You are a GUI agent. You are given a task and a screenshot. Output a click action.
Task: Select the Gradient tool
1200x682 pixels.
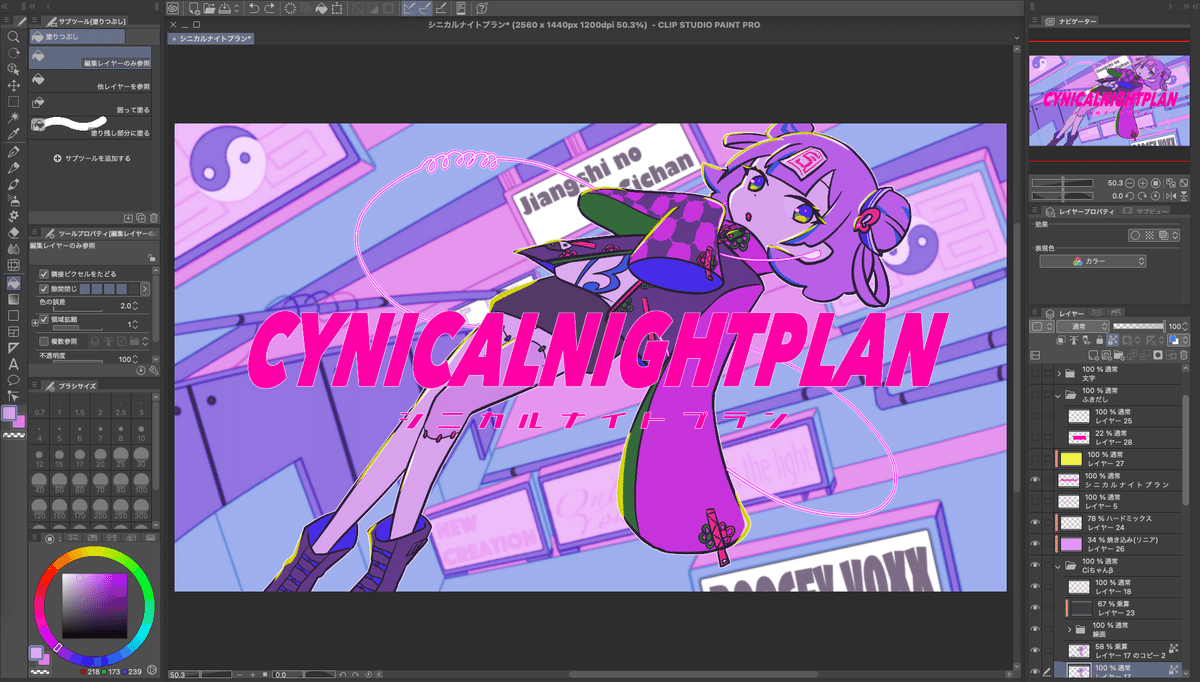13,298
